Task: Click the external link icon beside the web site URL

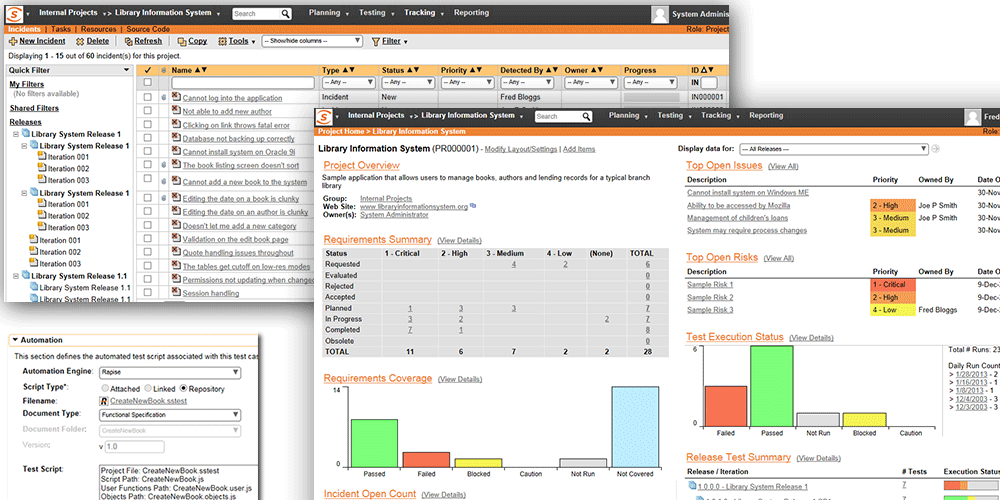Action: coord(473,206)
